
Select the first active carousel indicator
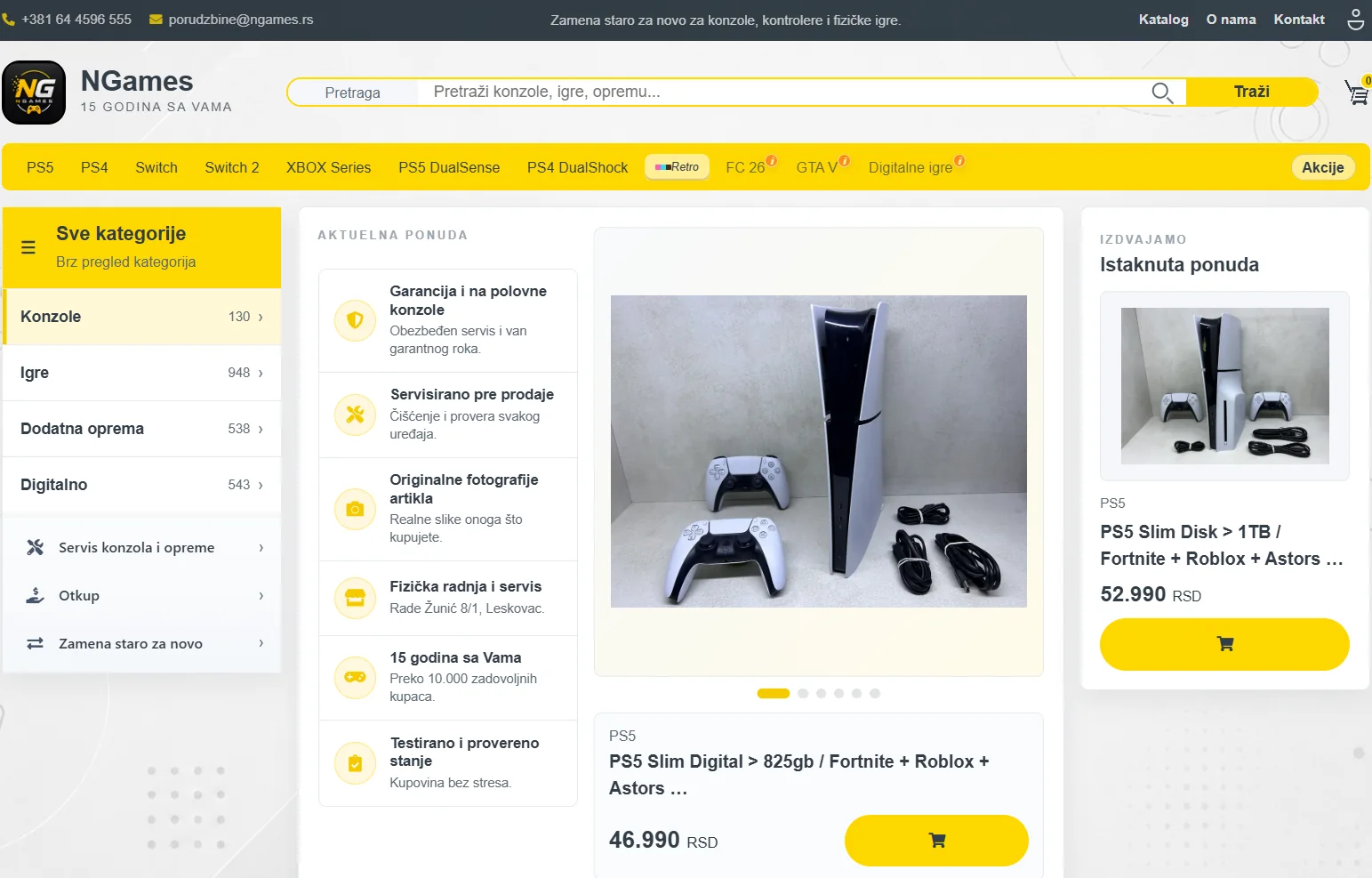click(773, 694)
